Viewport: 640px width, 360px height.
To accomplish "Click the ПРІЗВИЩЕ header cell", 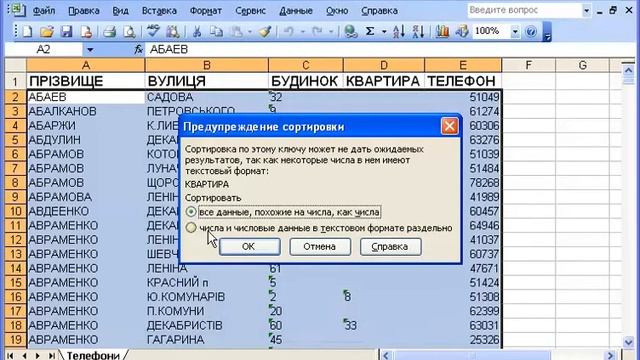I will 86,81.
